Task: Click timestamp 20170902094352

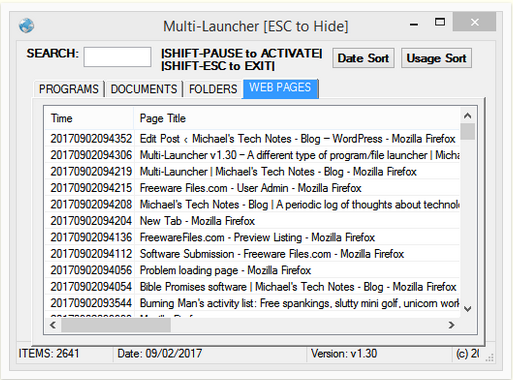Action: (91, 139)
